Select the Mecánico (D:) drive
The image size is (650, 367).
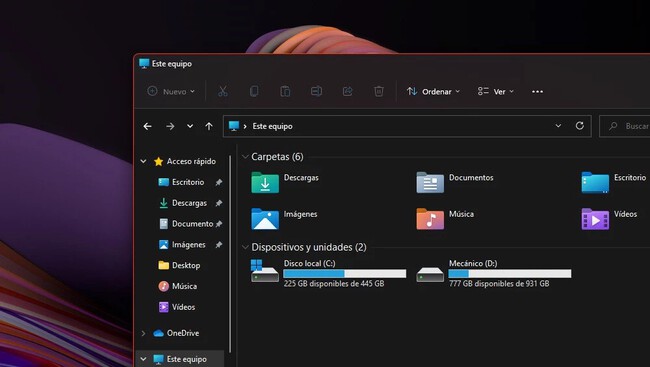coord(493,273)
